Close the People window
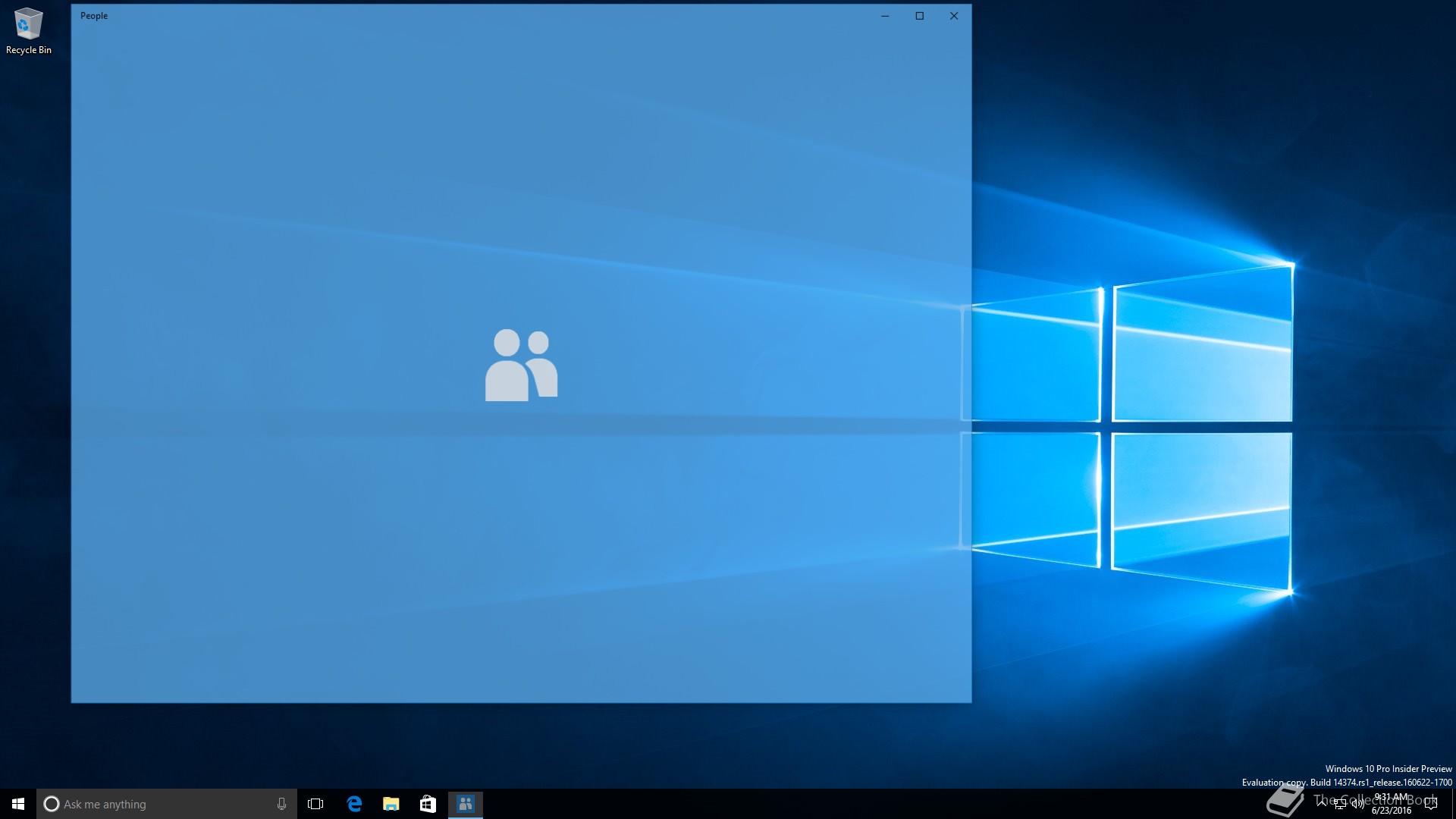The width and height of the screenshot is (1456, 819). click(954, 16)
